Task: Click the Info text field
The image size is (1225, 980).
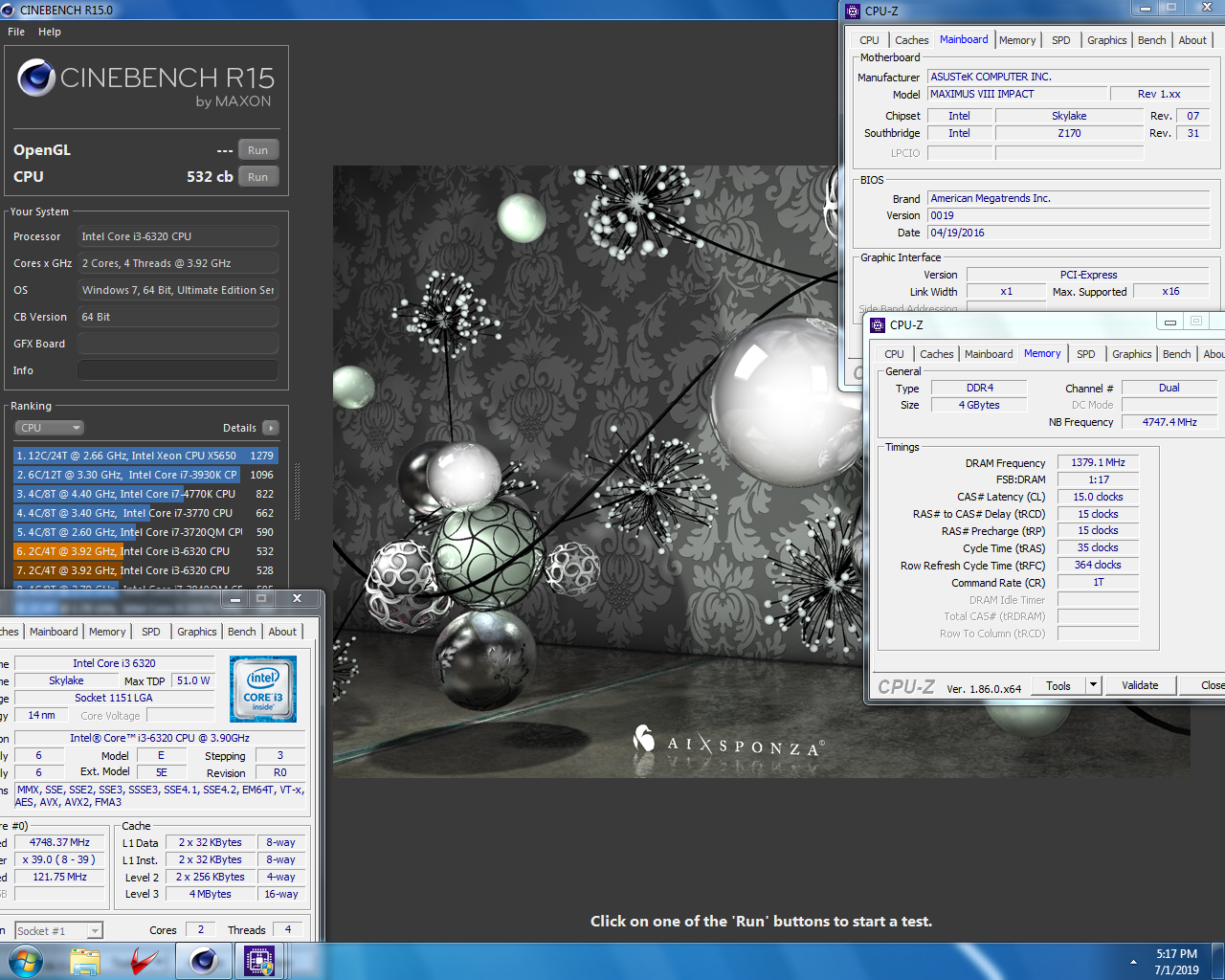Action: click(x=178, y=370)
